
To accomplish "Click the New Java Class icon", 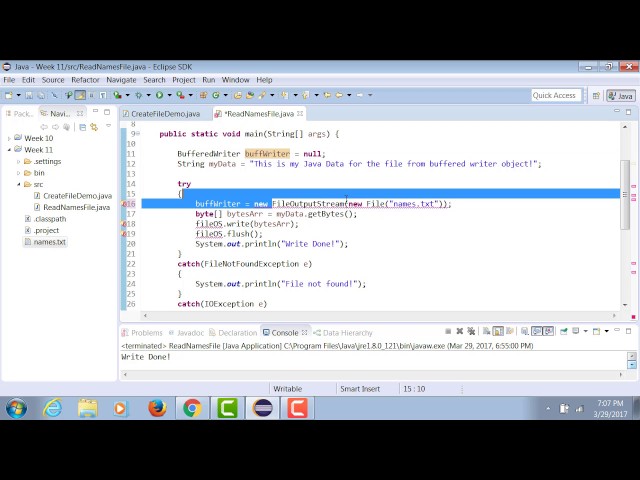I will click(x=216, y=95).
